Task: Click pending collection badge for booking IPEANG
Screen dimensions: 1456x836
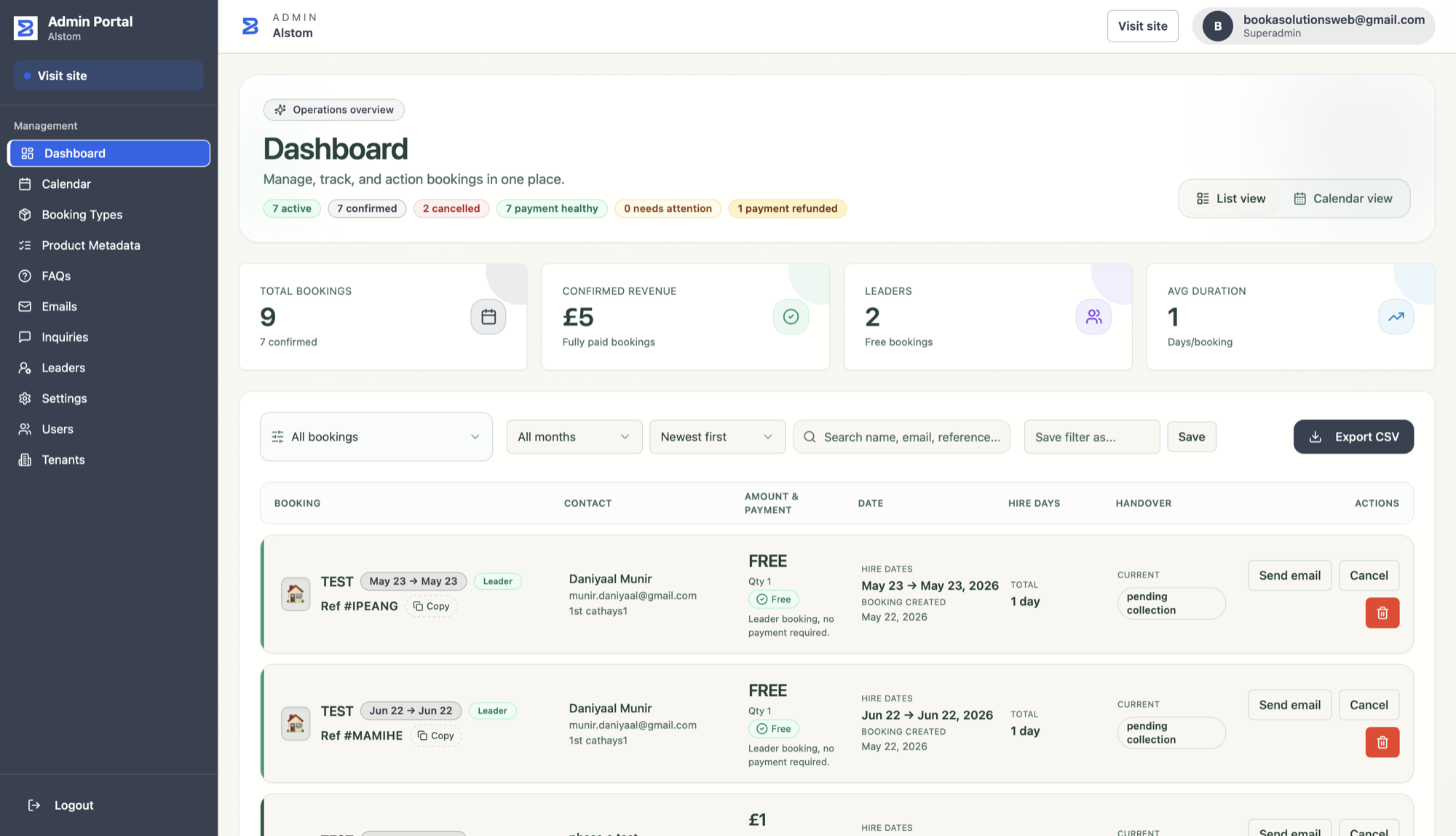Action: [1171, 604]
